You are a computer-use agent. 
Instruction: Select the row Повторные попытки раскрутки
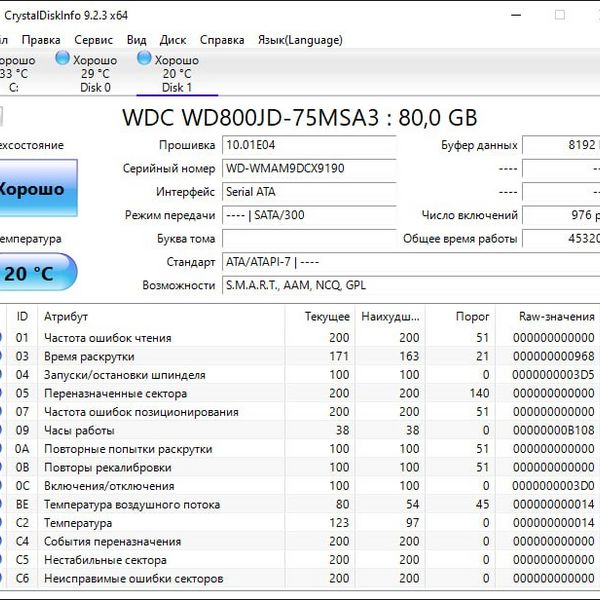300,448
